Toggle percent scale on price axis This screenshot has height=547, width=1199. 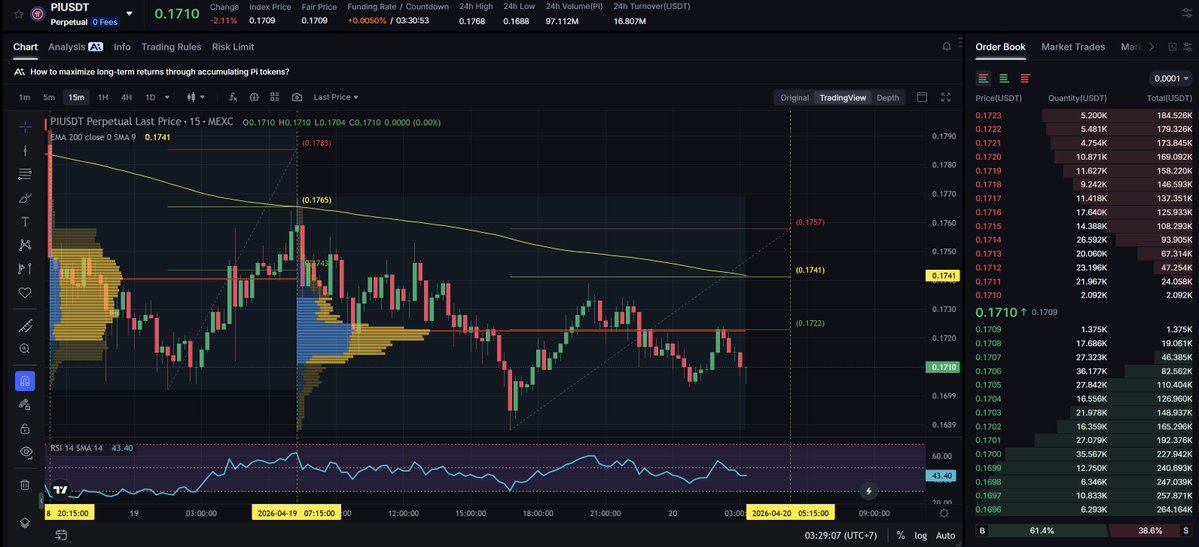(x=901, y=536)
